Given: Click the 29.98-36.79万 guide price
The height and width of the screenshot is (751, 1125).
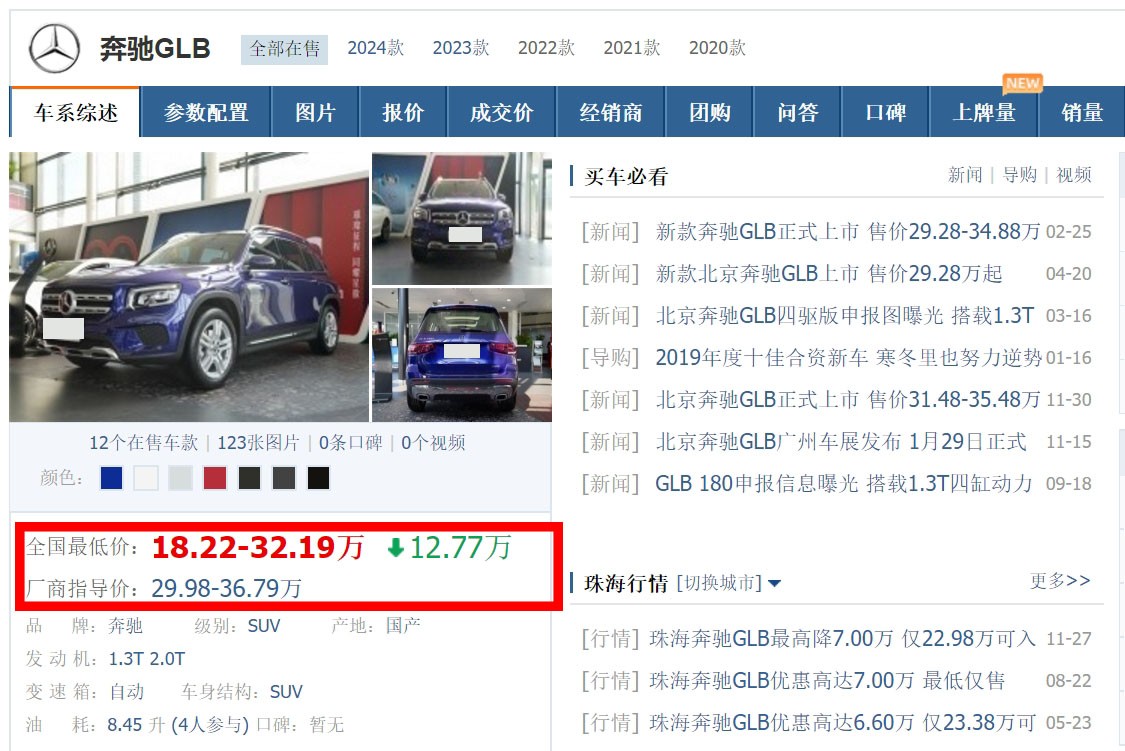Looking at the screenshot, I should click(227, 588).
